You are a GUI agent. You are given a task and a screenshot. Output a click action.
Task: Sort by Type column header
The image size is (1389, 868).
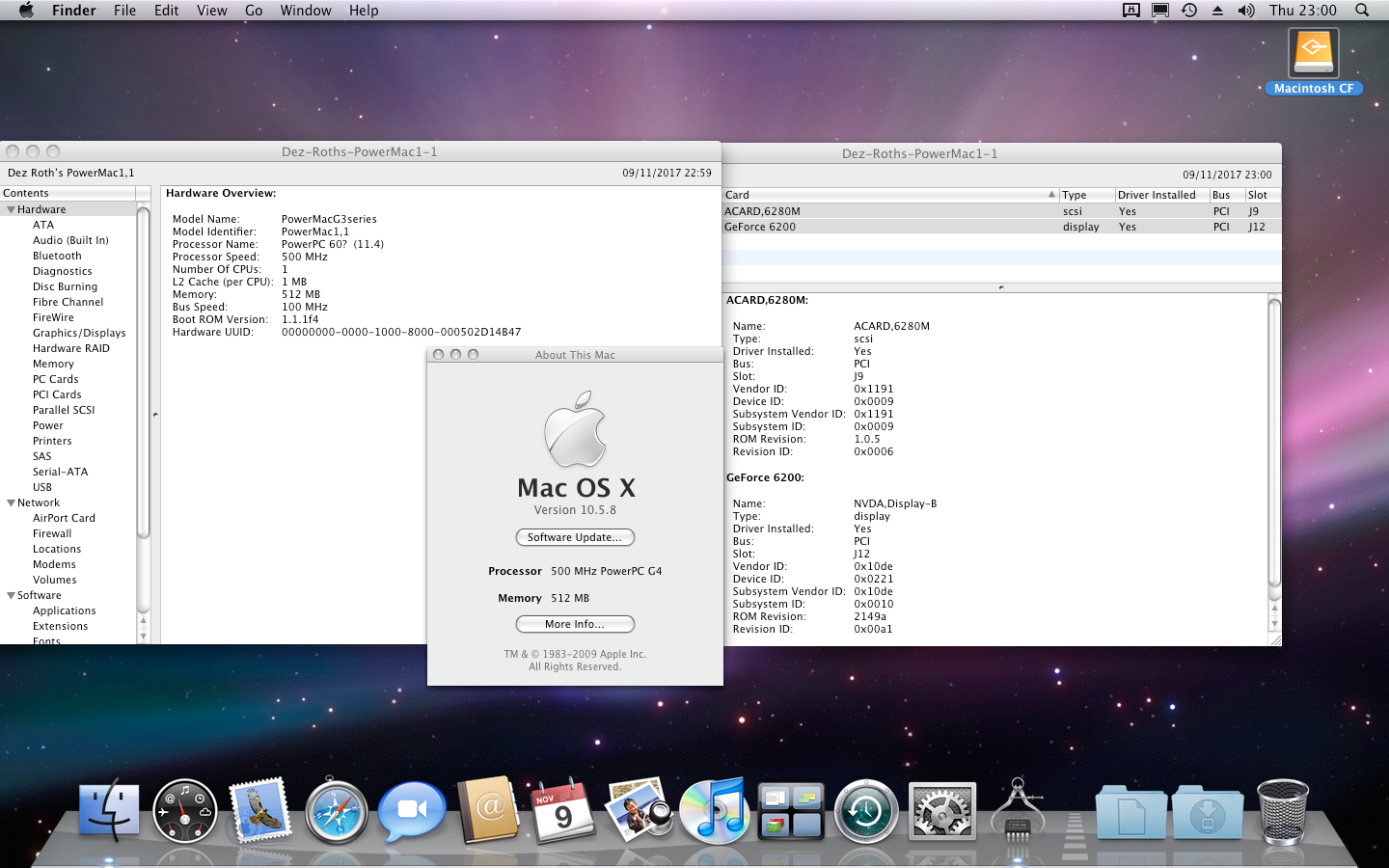[x=1087, y=195]
